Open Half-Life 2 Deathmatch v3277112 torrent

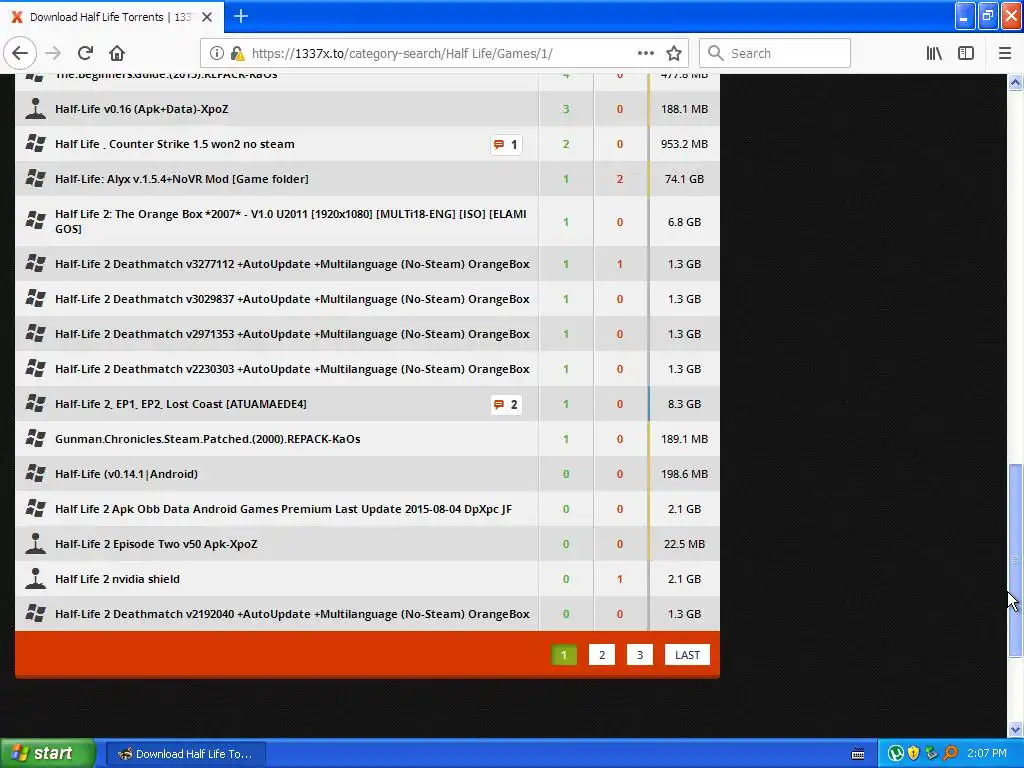click(292, 264)
